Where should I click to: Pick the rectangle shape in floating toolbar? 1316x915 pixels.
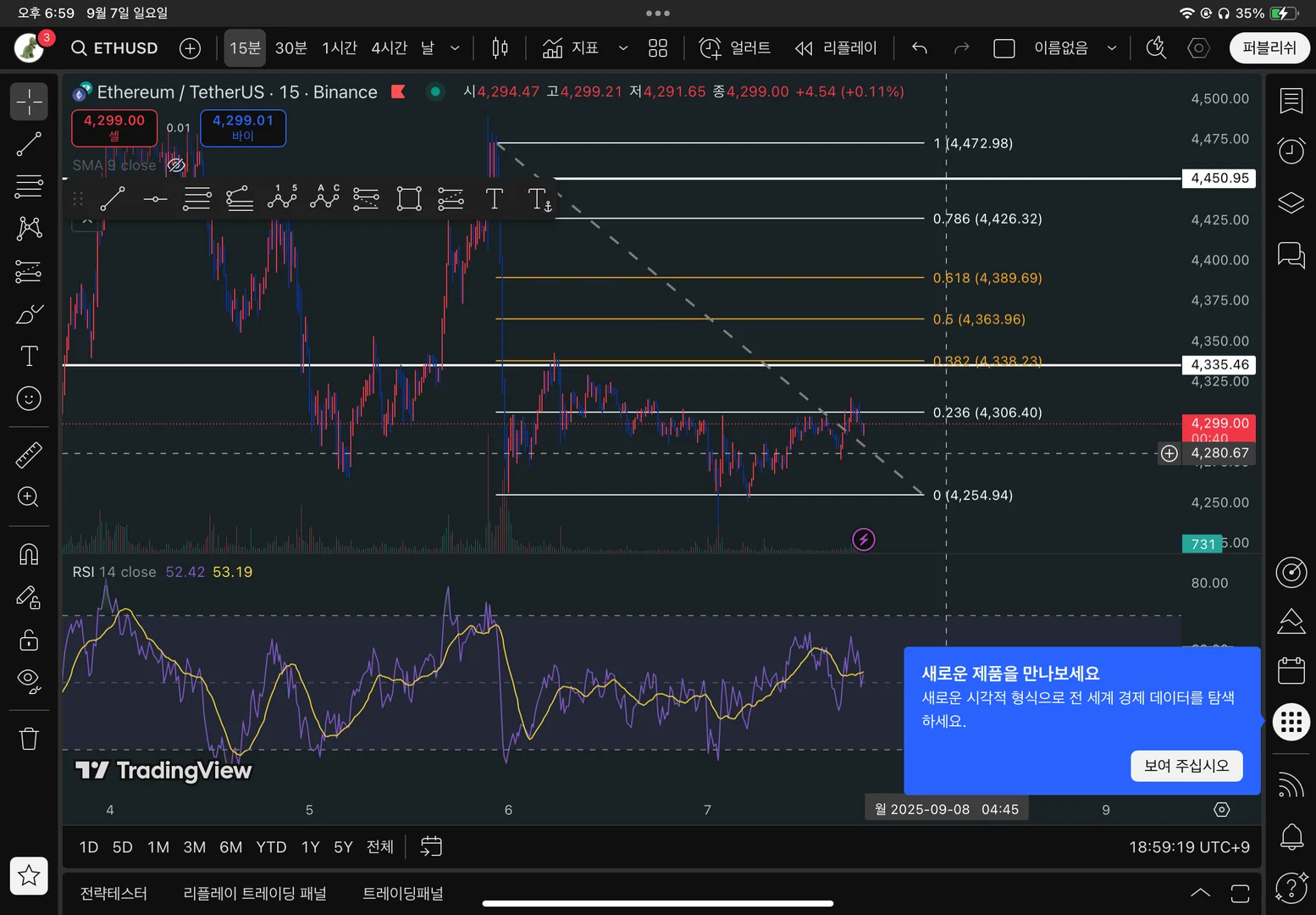click(x=409, y=199)
